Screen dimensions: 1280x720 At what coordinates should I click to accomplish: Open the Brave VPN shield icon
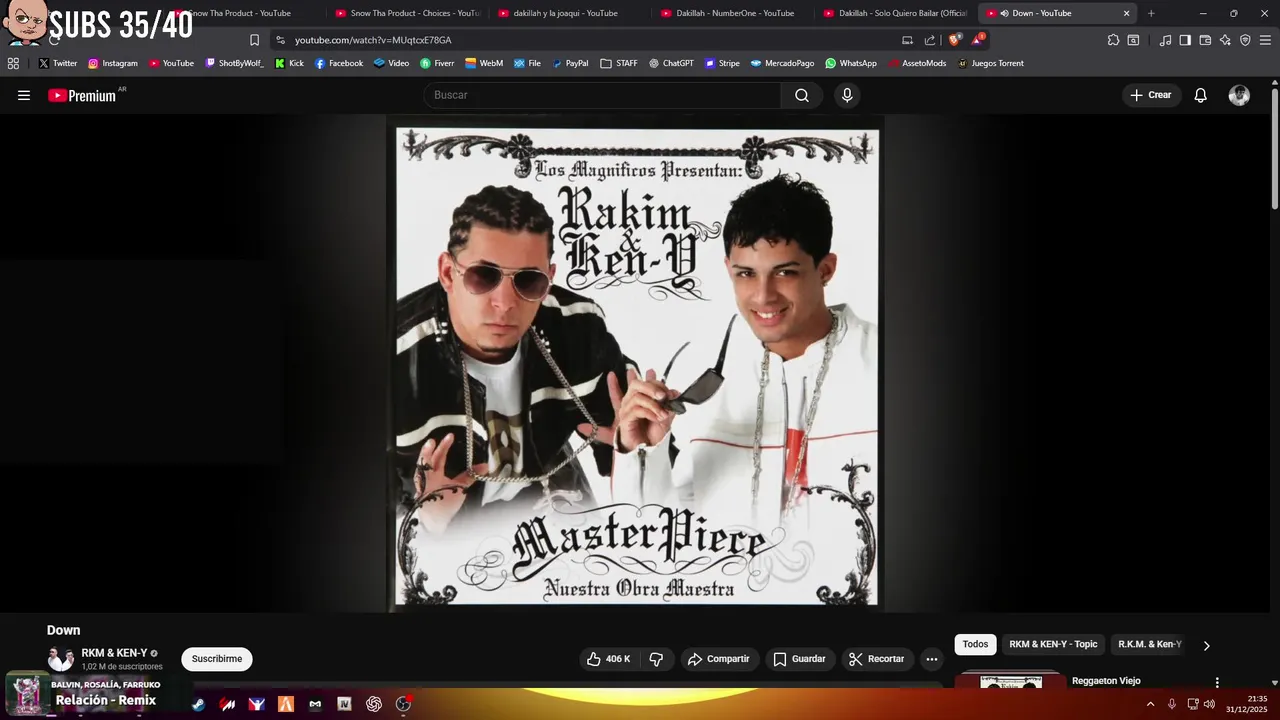tap(1245, 40)
